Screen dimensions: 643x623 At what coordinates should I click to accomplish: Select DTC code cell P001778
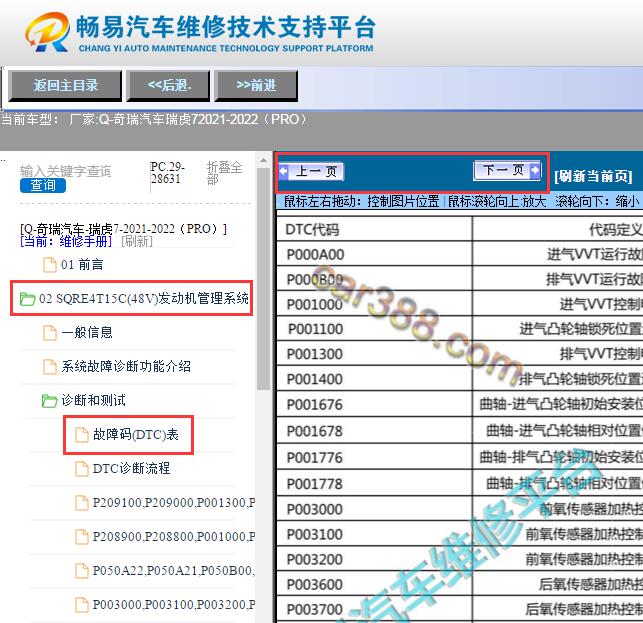click(x=374, y=484)
